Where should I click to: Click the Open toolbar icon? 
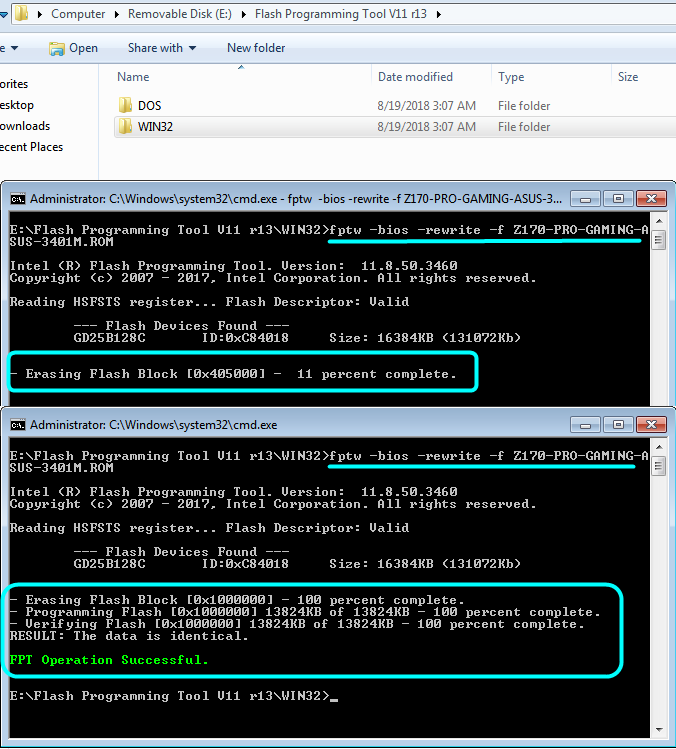[57, 48]
